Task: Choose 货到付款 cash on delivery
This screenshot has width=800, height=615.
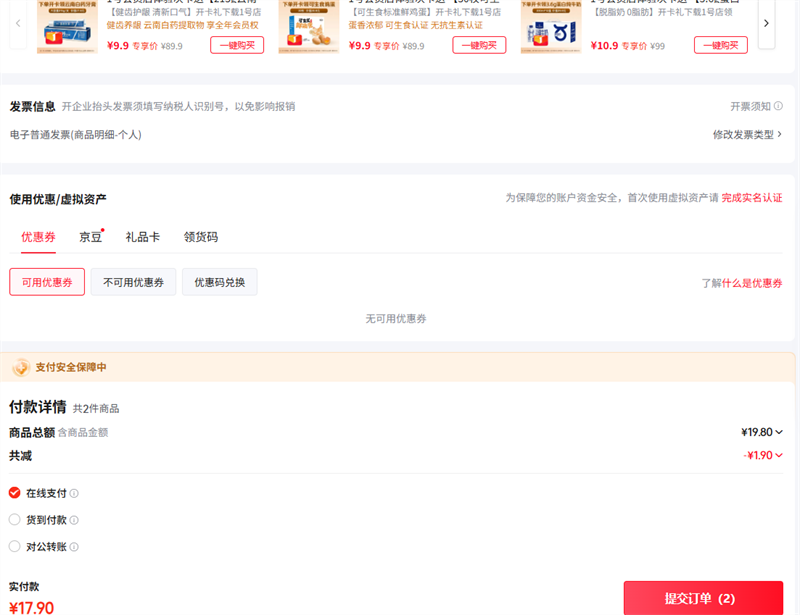Action: click(15, 520)
